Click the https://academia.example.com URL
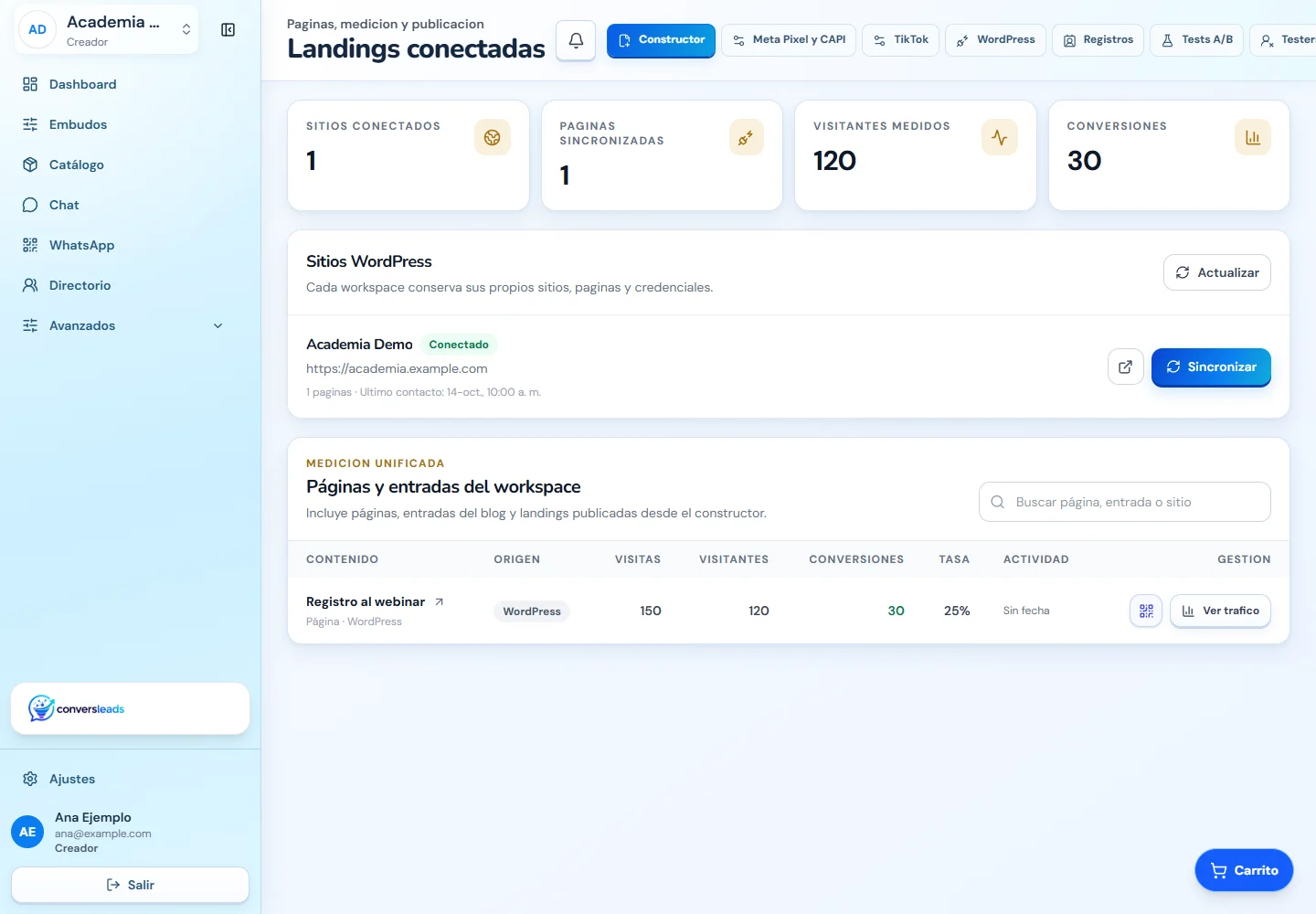This screenshot has width=1316, height=914. pos(397,368)
